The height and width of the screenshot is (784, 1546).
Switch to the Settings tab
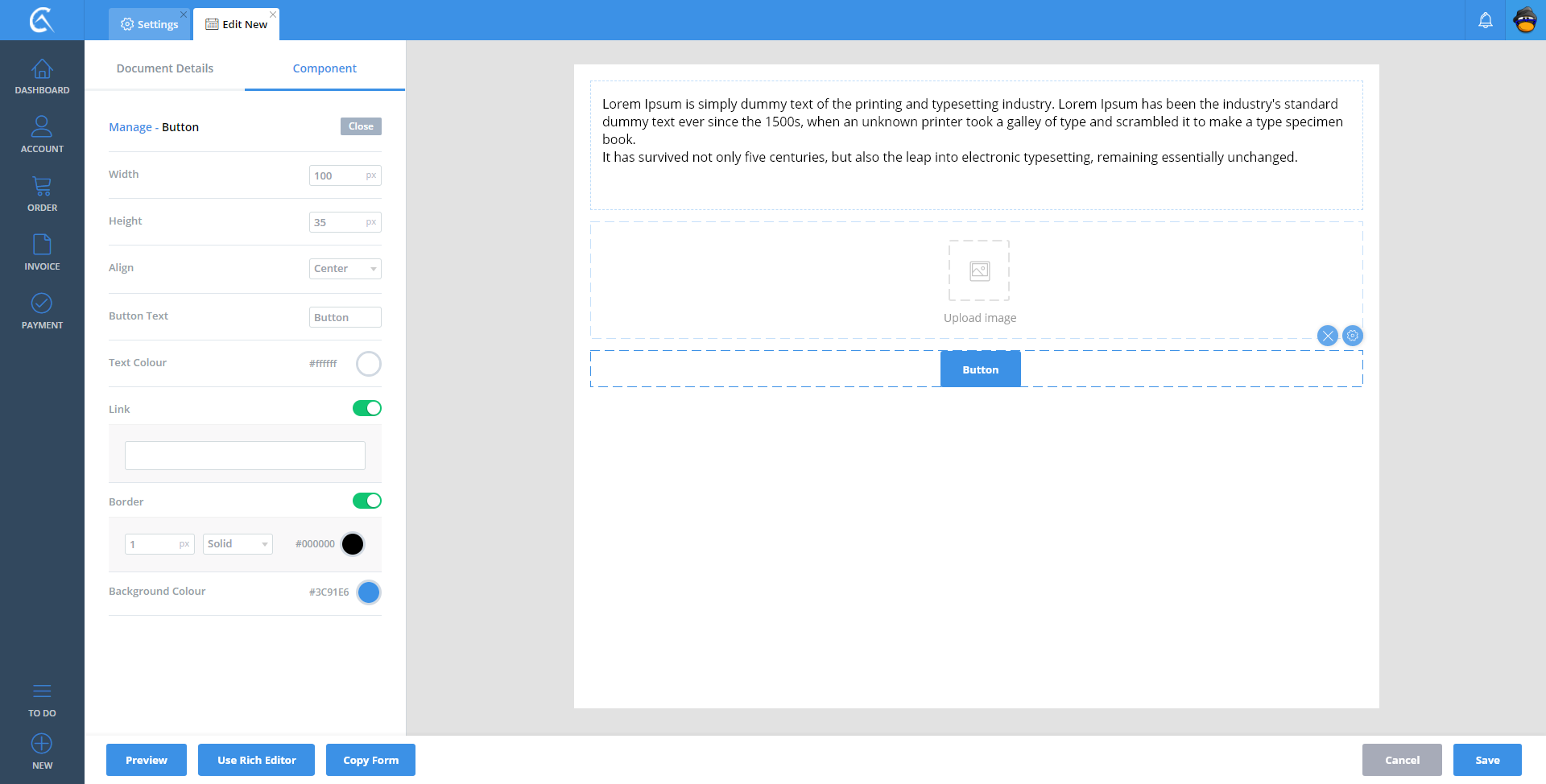click(x=150, y=24)
